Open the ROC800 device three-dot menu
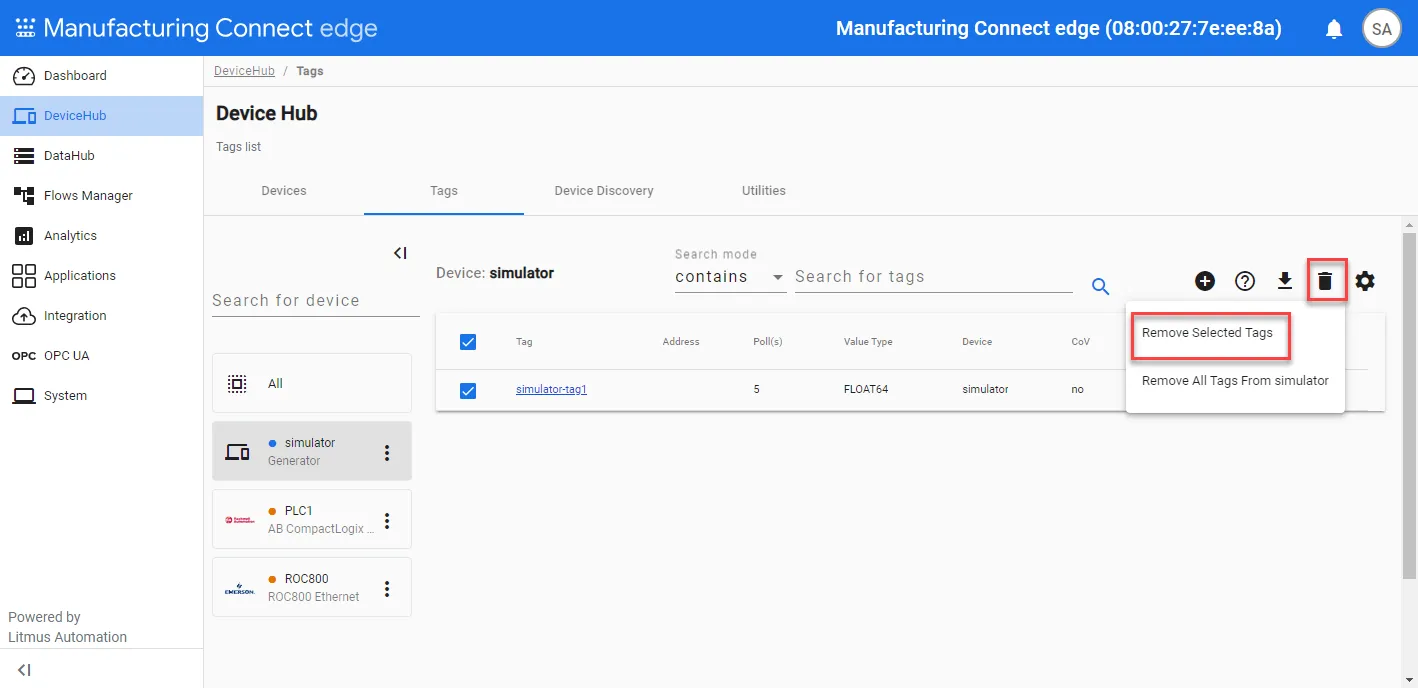The image size is (1418, 688). click(387, 589)
